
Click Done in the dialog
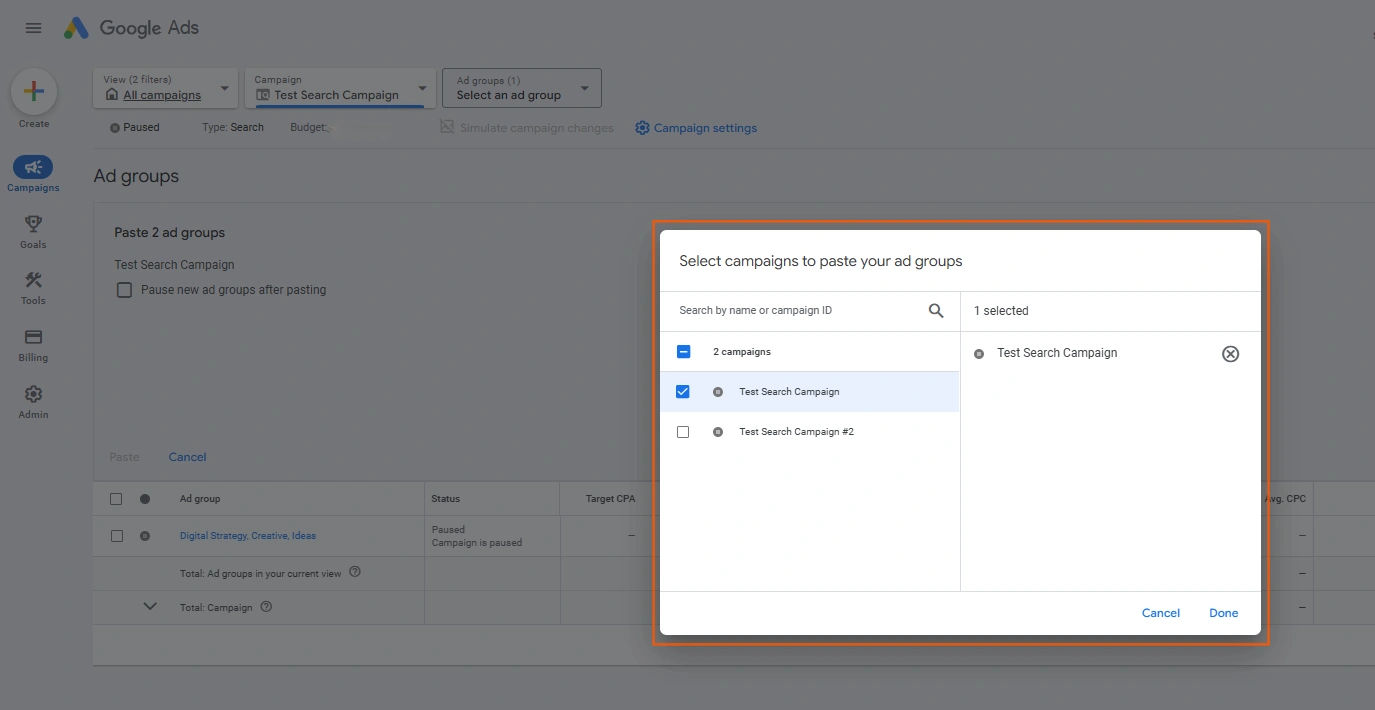pos(1224,613)
